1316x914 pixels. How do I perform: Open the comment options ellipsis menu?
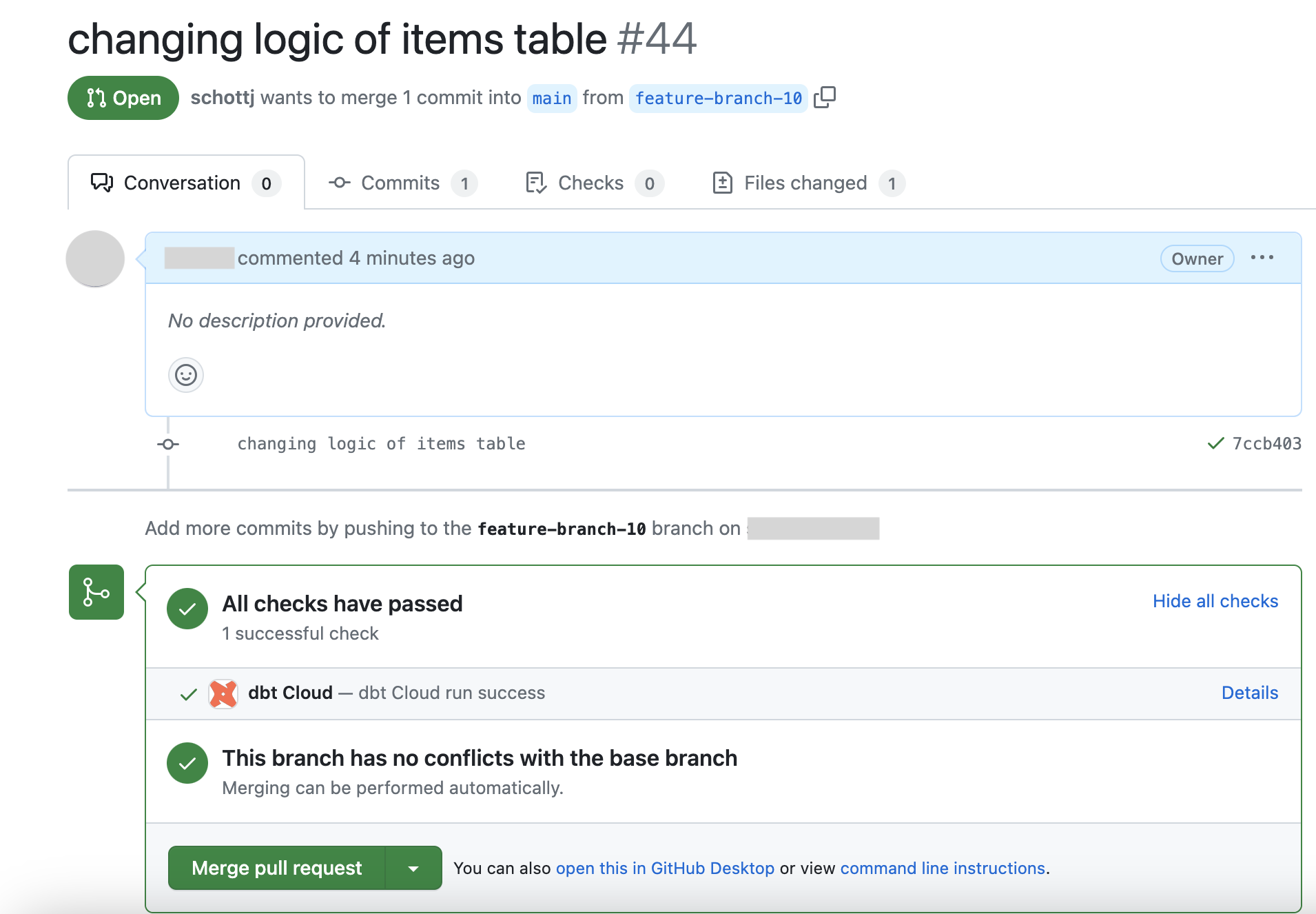[x=1262, y=258]
